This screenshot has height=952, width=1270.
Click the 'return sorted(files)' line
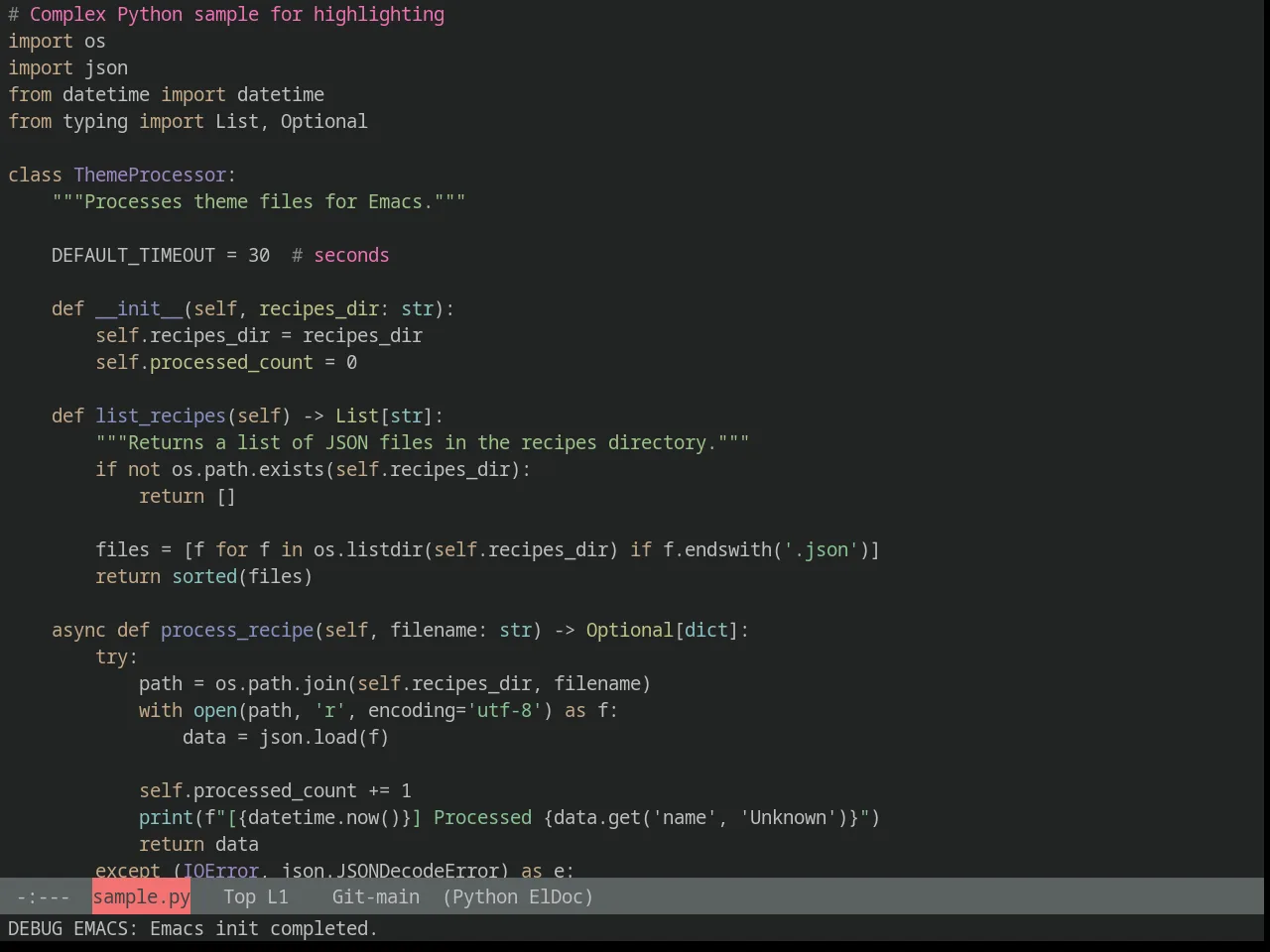coord(204,576)
